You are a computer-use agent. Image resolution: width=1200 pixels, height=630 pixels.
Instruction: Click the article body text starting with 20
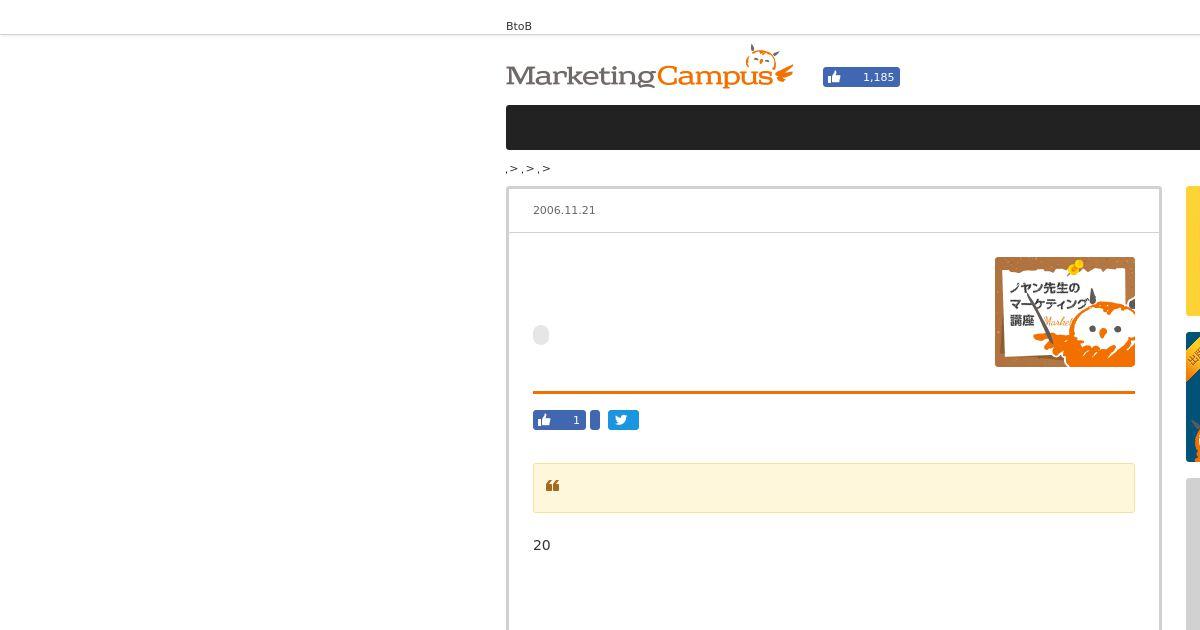pyautogui.click(x=542, y=545)
